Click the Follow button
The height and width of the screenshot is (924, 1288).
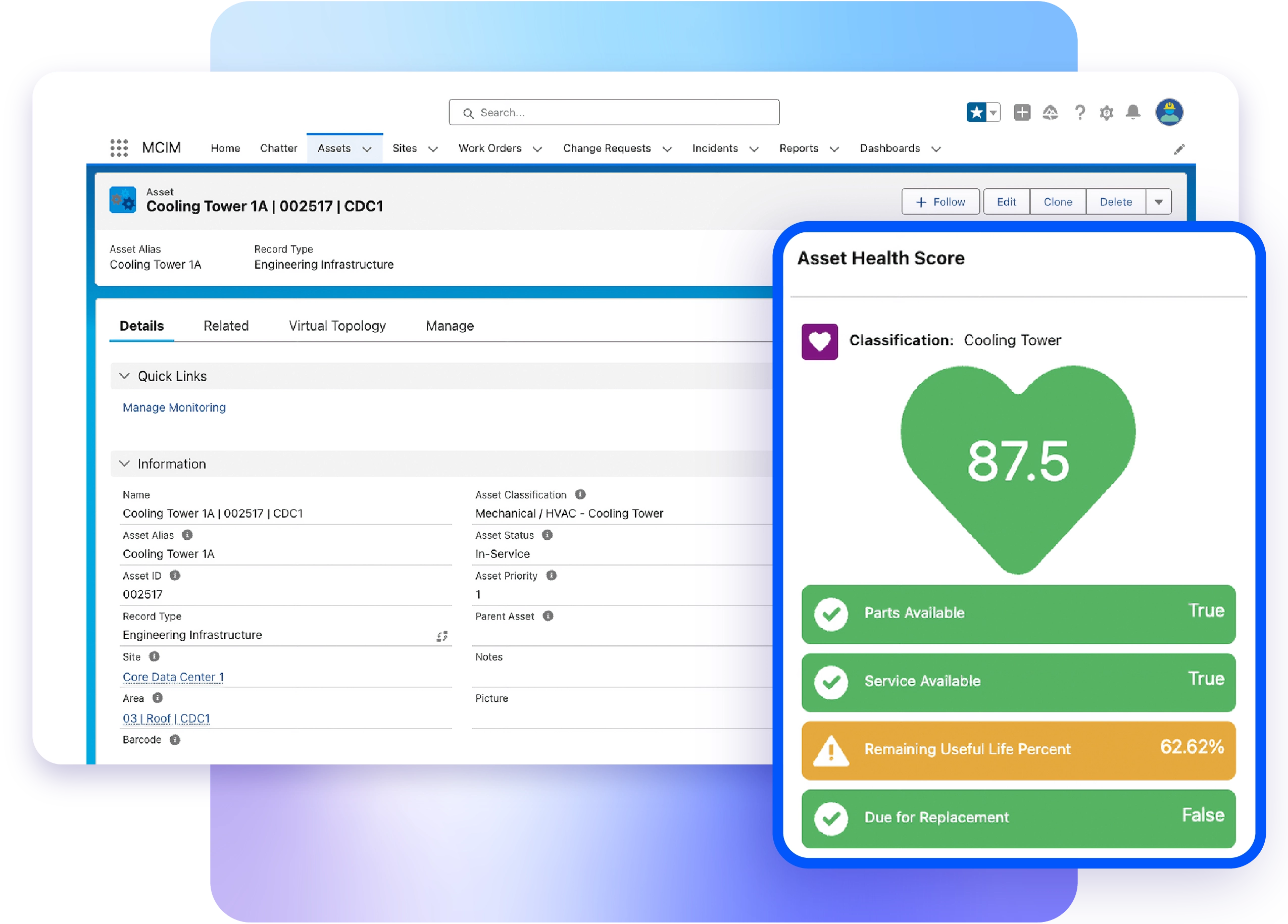940,202
